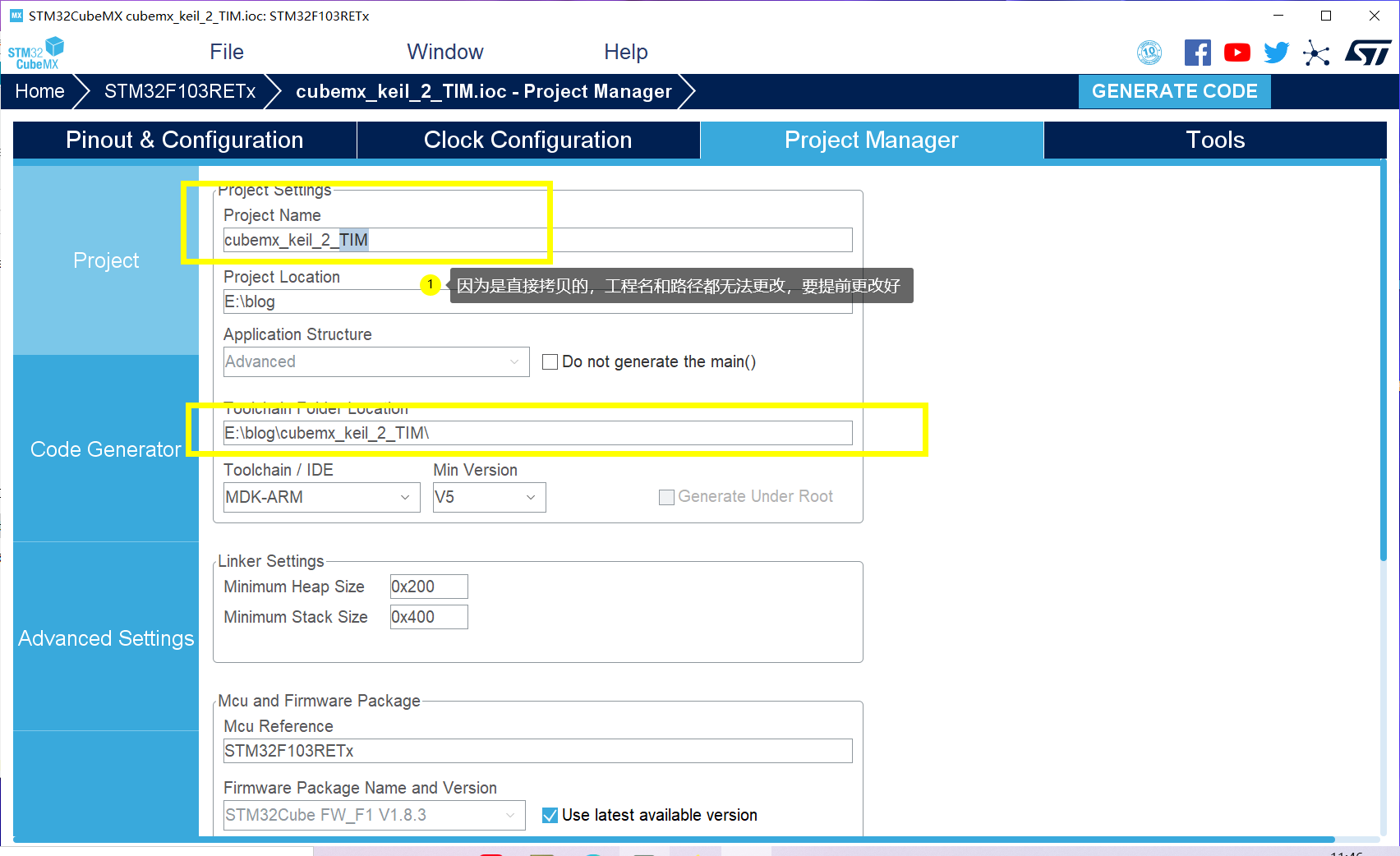
Task: Click the cubemx_keil_2_TIM.ioc Project Manager breadcrumb
Action: [484, 91]
